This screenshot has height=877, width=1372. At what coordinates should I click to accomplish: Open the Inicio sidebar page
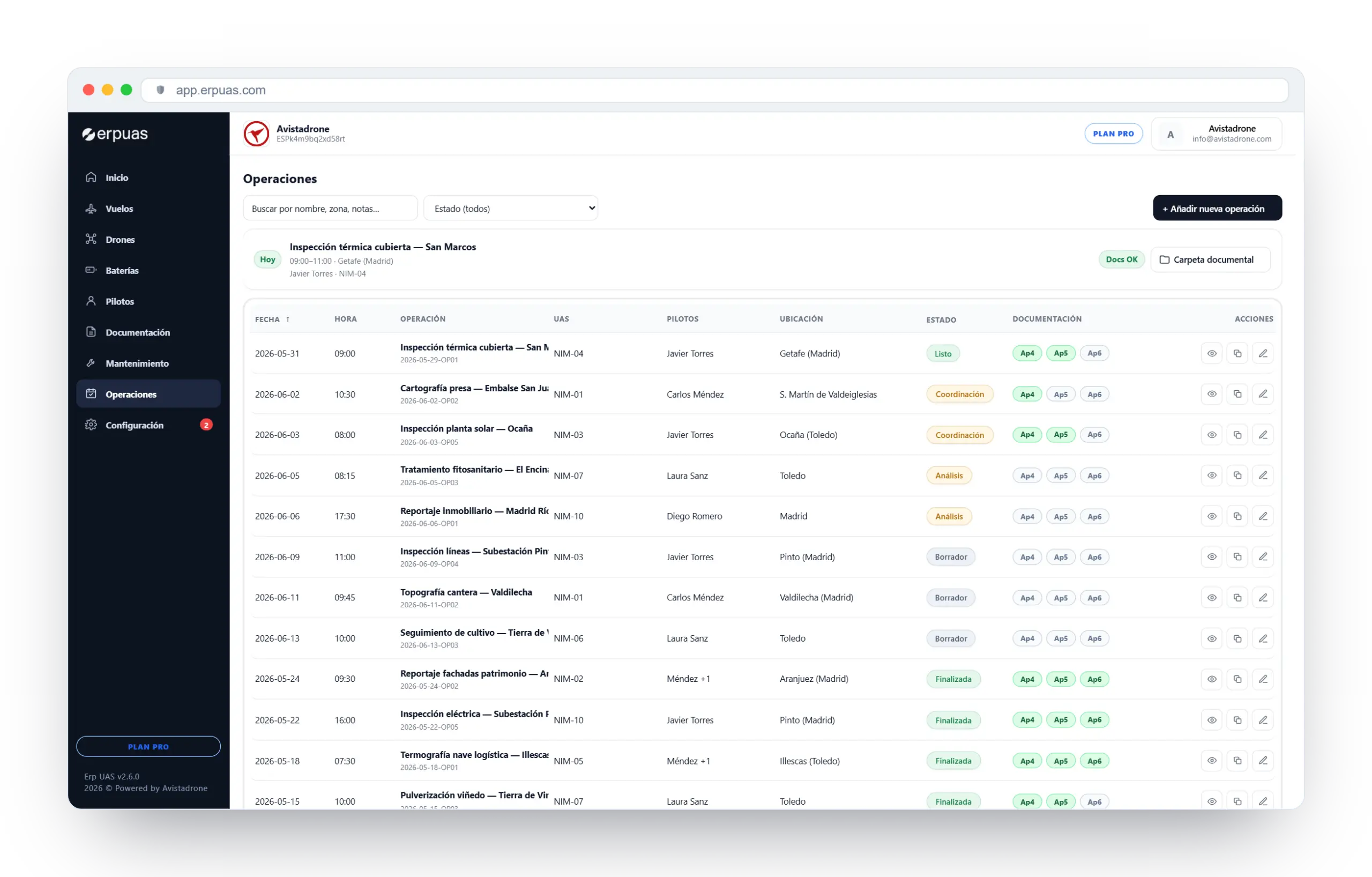148,178
